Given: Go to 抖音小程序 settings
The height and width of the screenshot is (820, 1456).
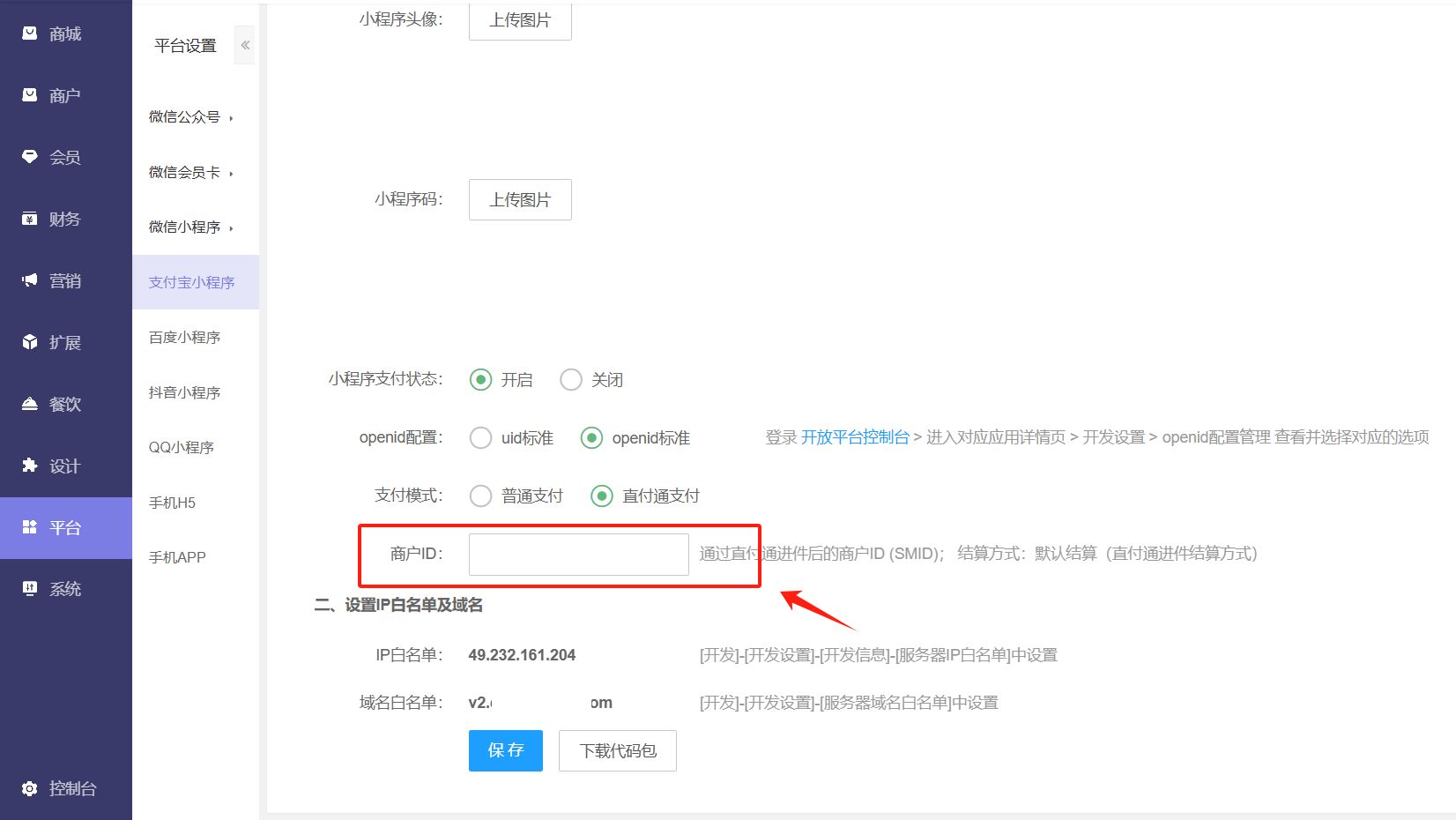Looking at the screenshot, I should [184, 392].
